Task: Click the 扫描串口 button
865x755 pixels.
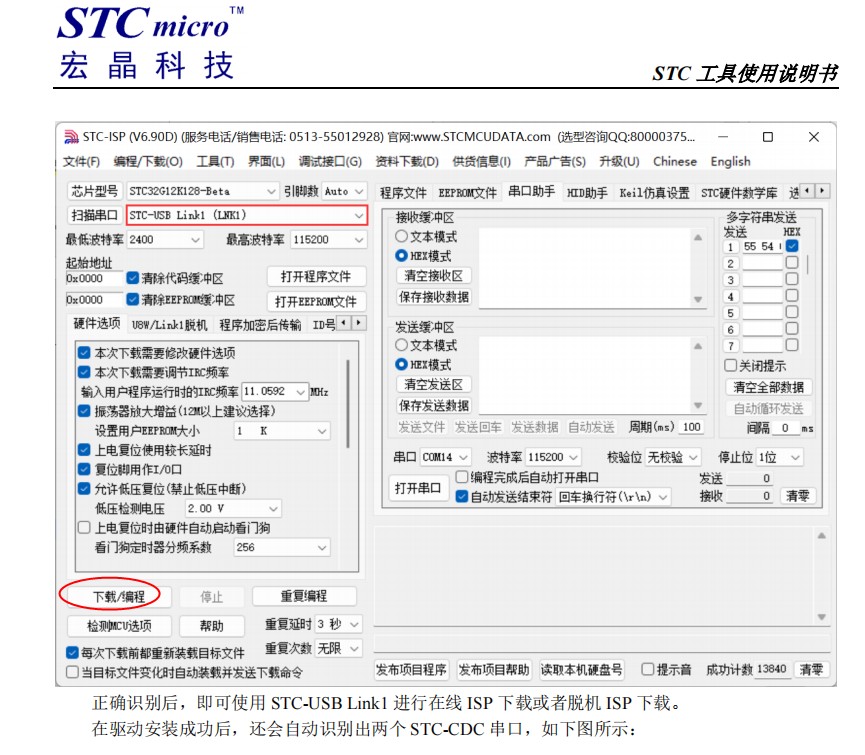Action: tap(94, 215)
